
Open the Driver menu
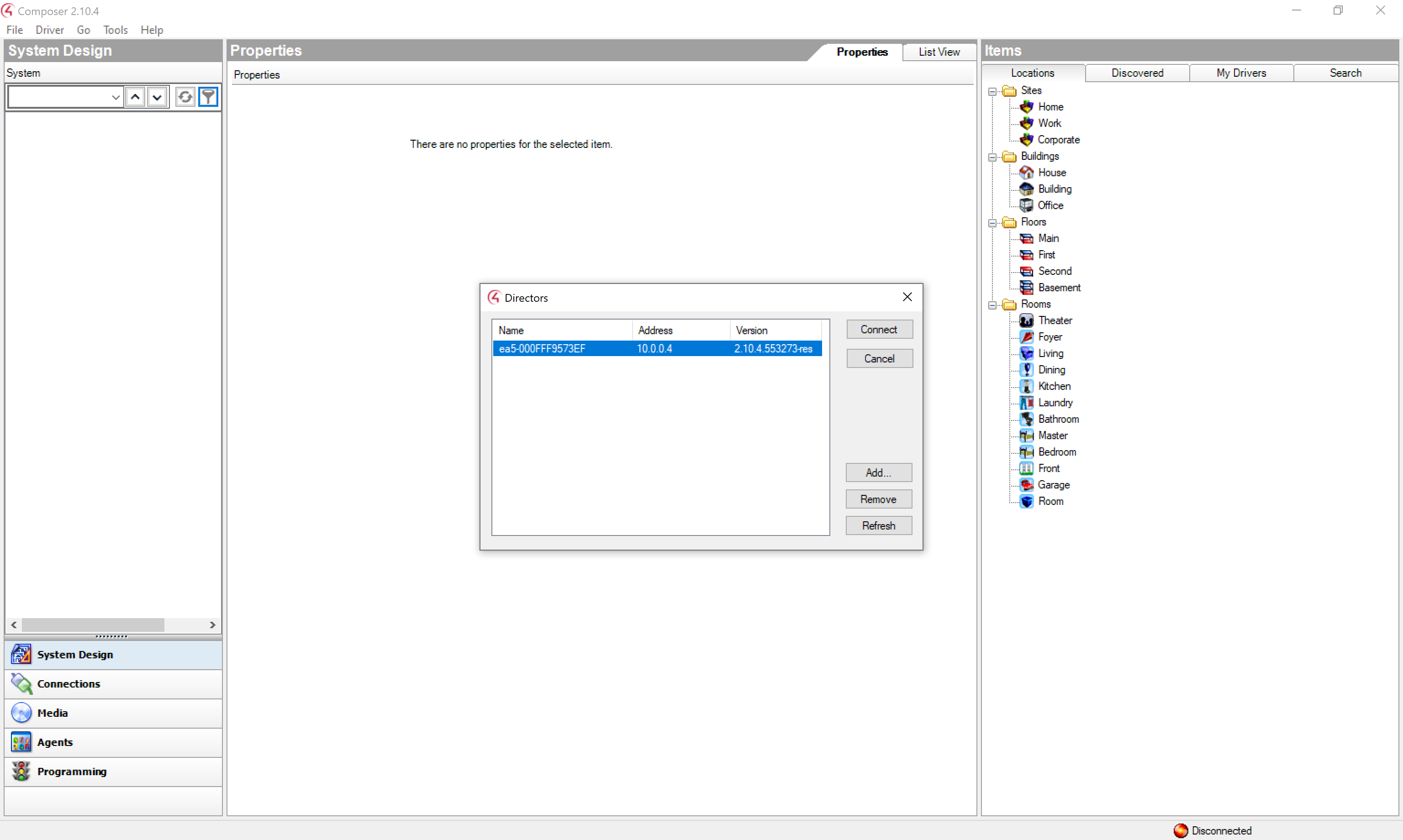[x=50, y=30]
